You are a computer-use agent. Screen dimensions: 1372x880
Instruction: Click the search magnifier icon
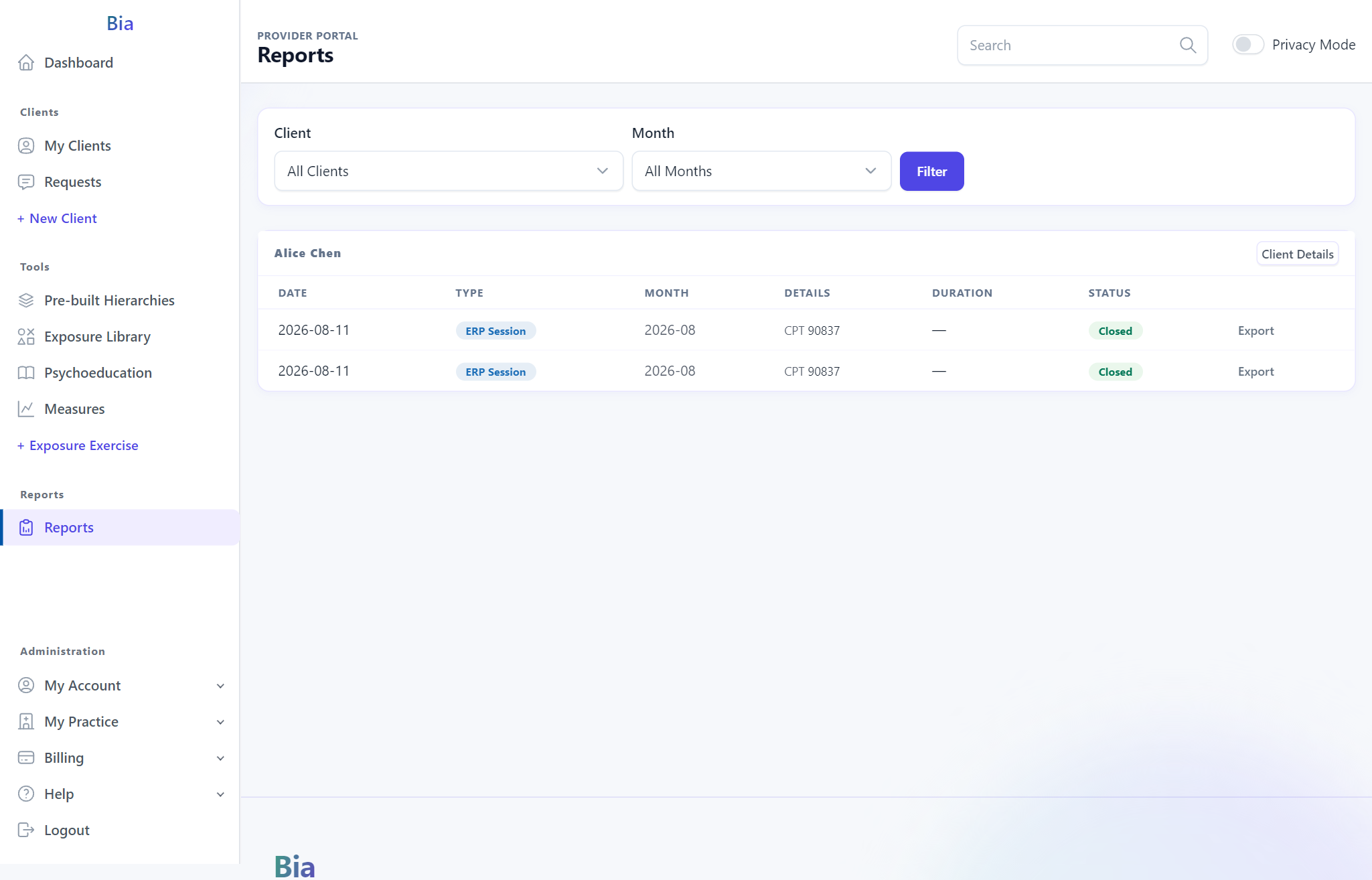pyautogui.click(x=1188, y=45)
